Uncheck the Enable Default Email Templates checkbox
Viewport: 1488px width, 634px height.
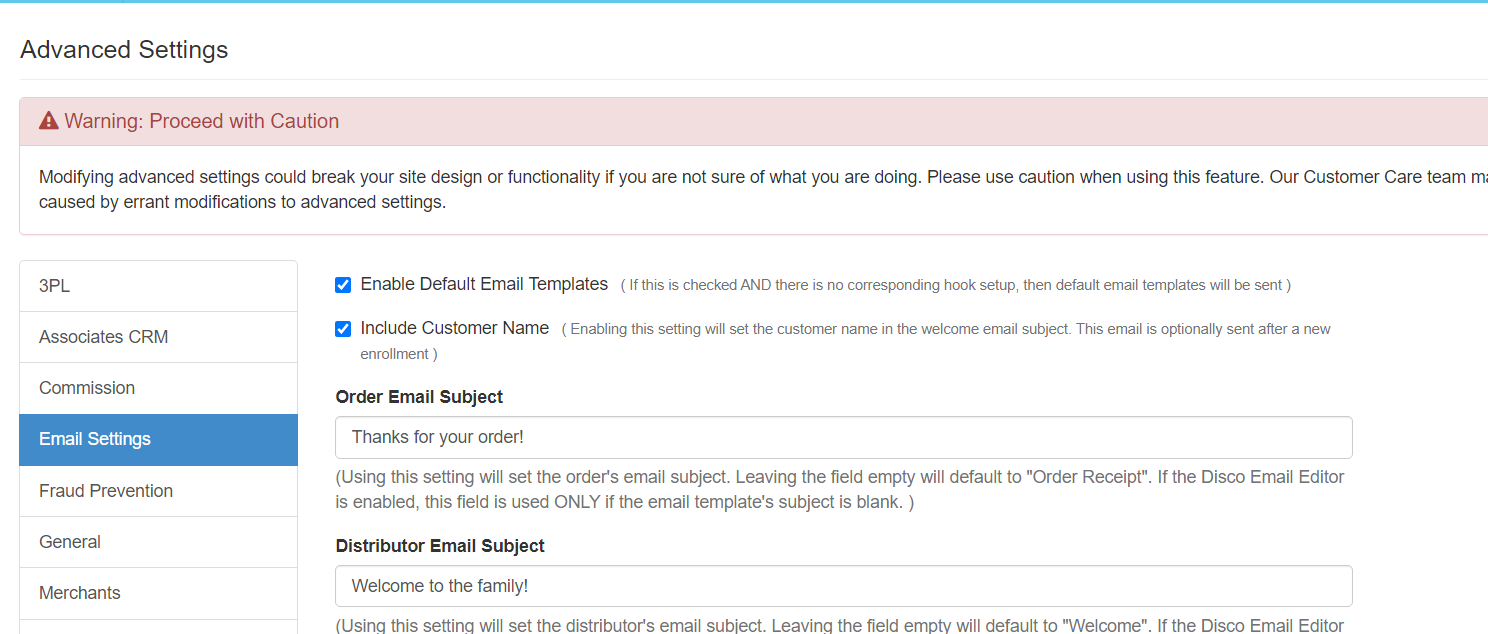343,285
